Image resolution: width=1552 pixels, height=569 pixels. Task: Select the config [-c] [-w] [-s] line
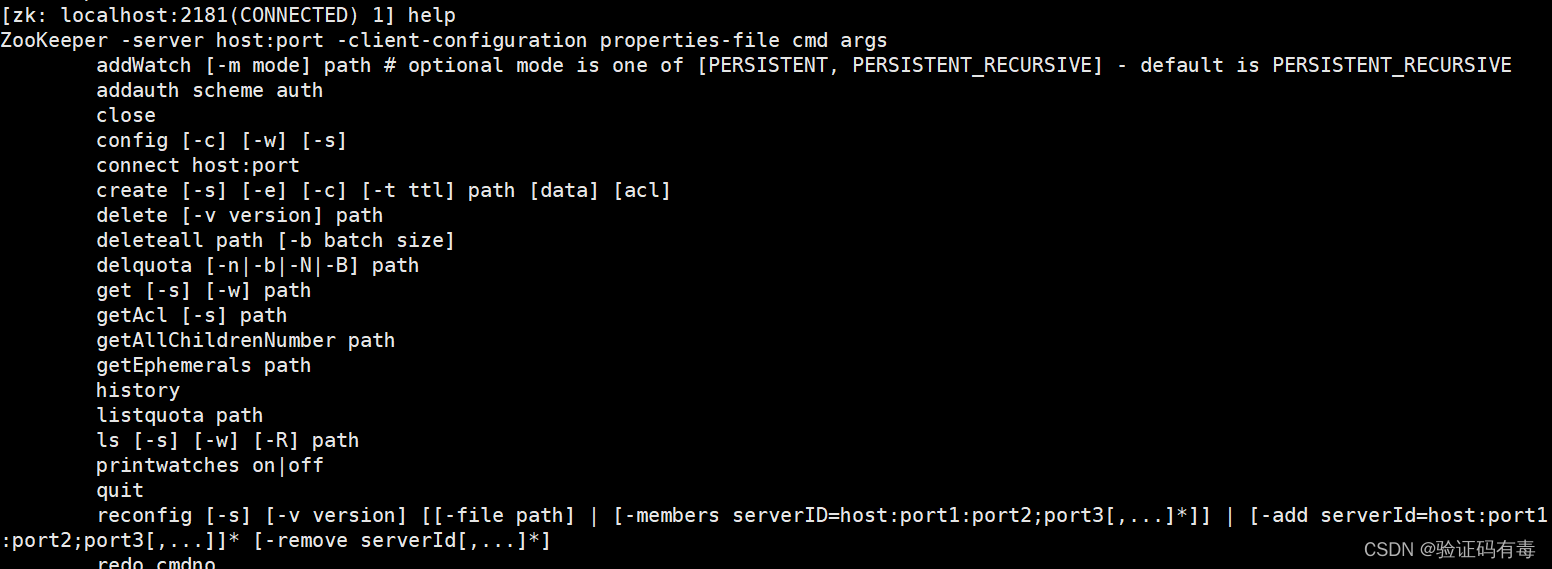coord(222,140)
